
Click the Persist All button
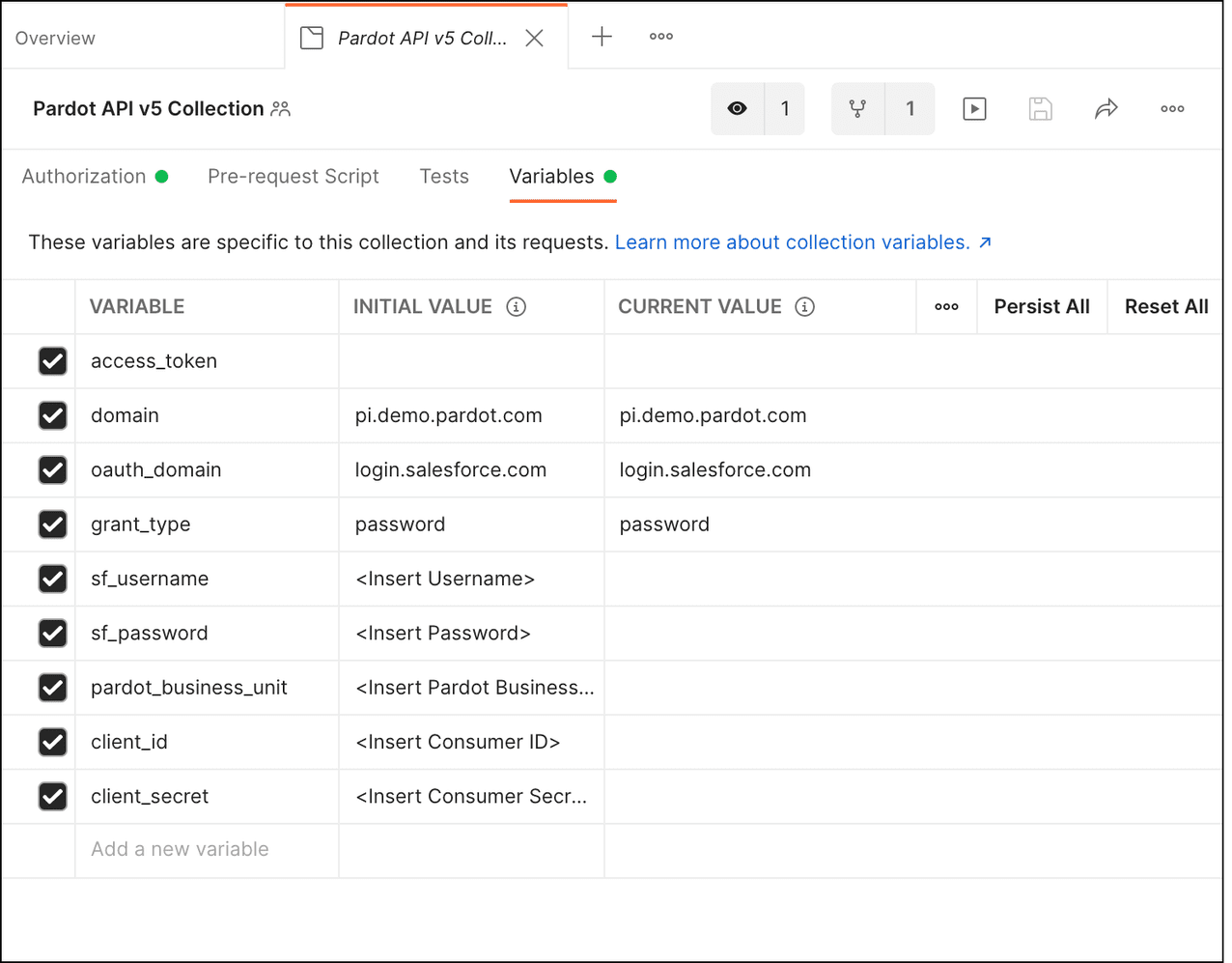(x=1041, y=306)
